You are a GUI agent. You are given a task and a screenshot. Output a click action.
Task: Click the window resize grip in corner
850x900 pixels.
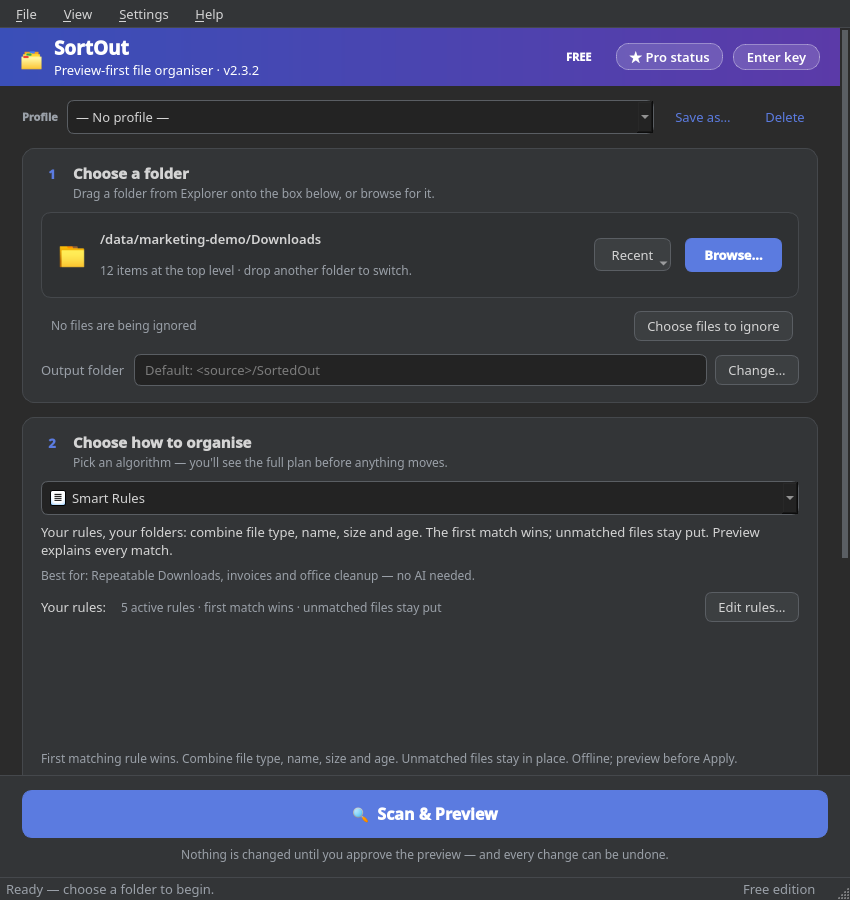843,894
